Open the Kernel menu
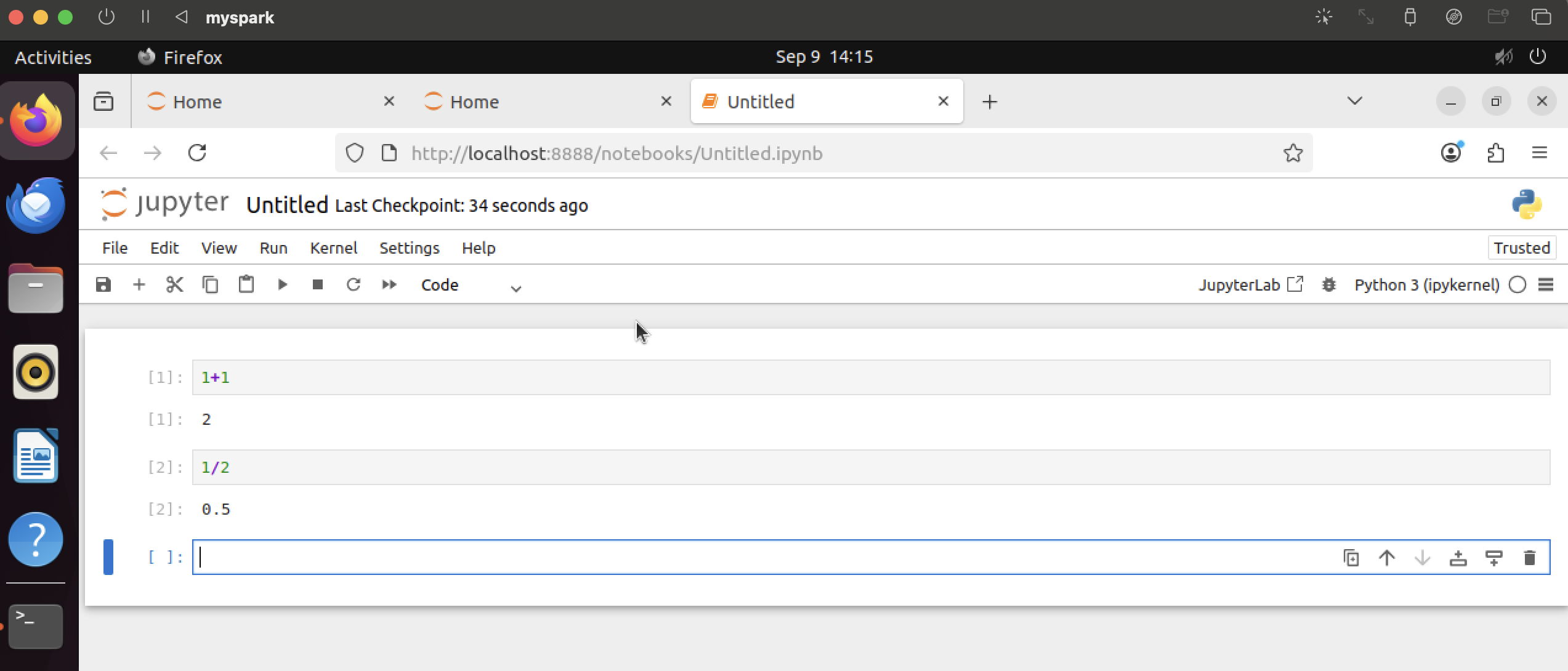 [333, 247]
